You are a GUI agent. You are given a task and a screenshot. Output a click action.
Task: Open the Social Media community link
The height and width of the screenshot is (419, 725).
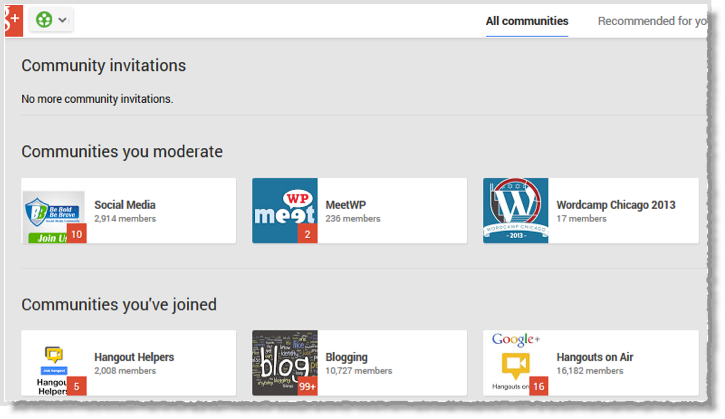coord(125,205)
